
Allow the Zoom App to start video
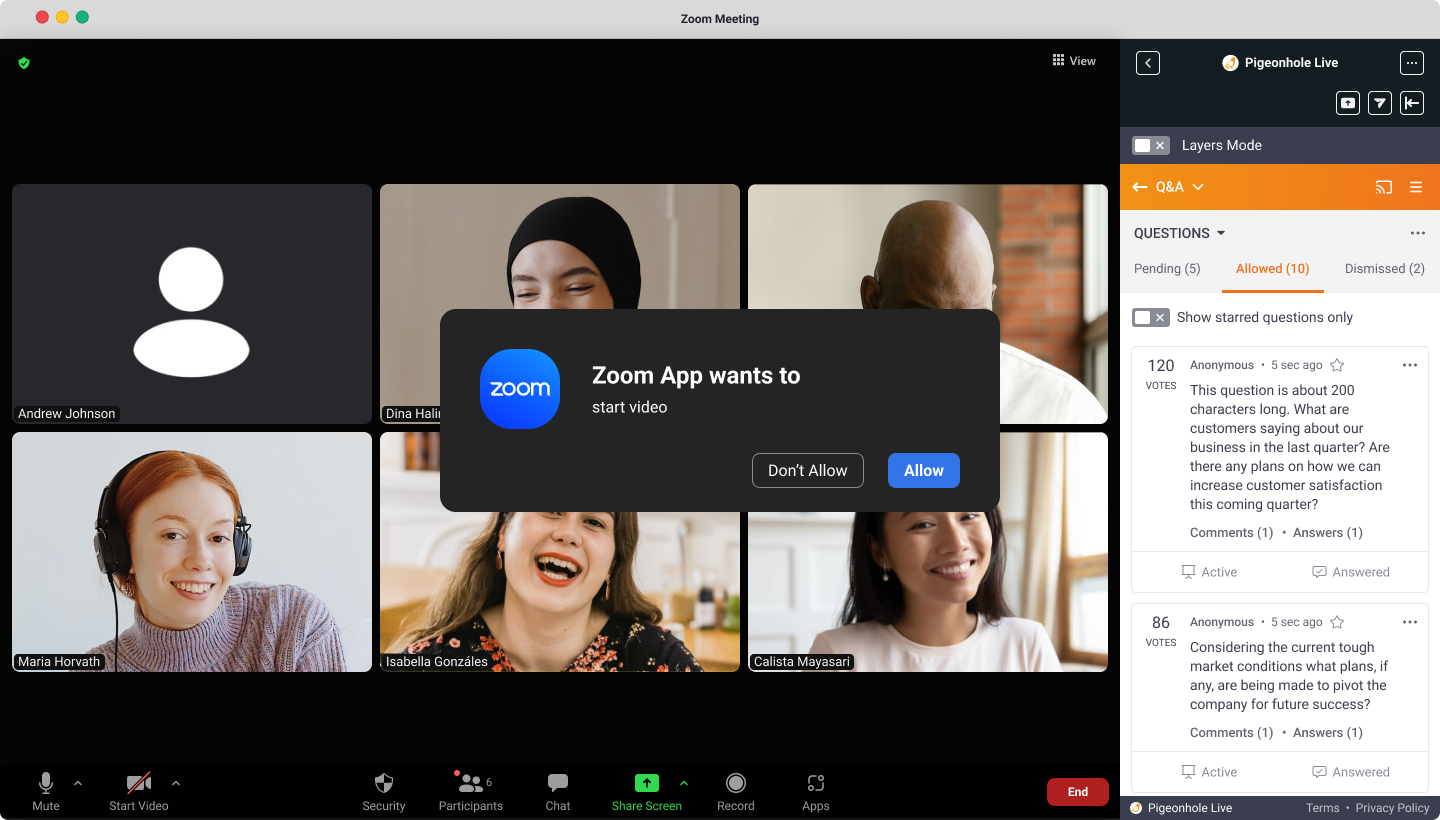click(x=923, y=470)
